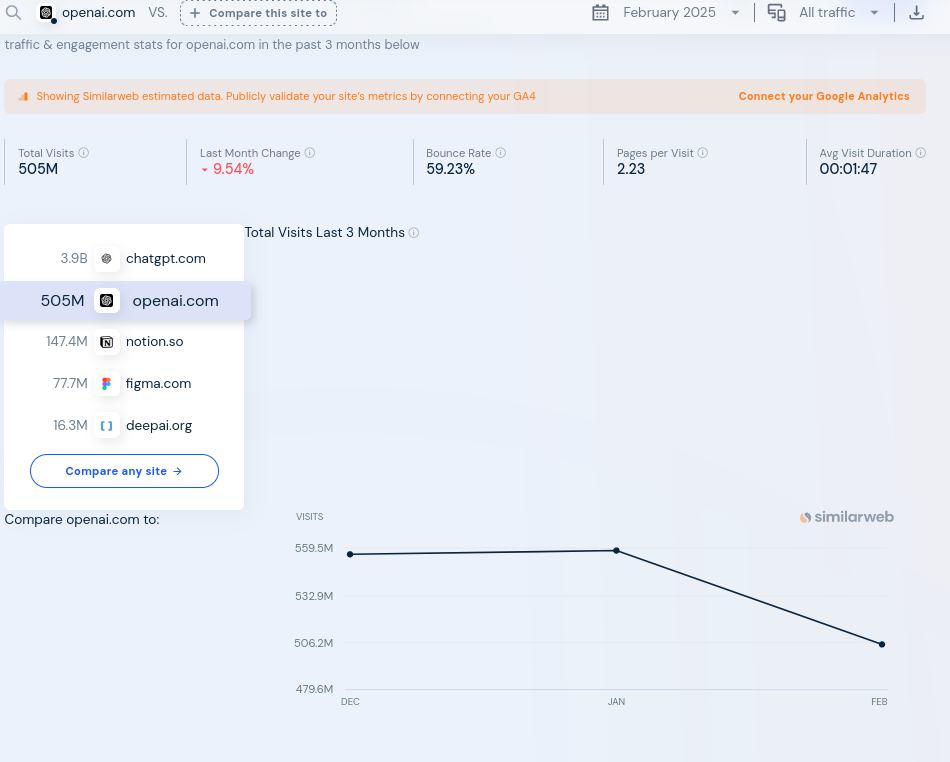The width and height of the screenshot is (950, 762).
Task: Click the orange chart icon in banner
Action: [23, 96]
